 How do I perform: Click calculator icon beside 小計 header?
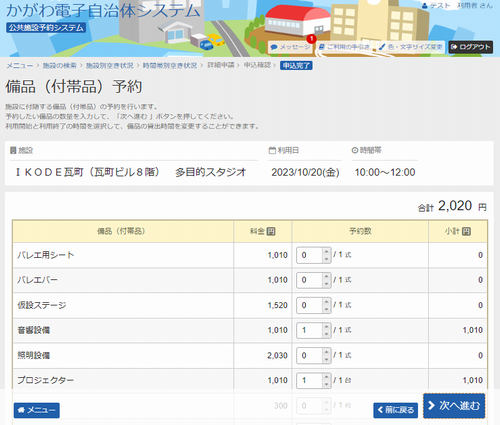[466, 231]
